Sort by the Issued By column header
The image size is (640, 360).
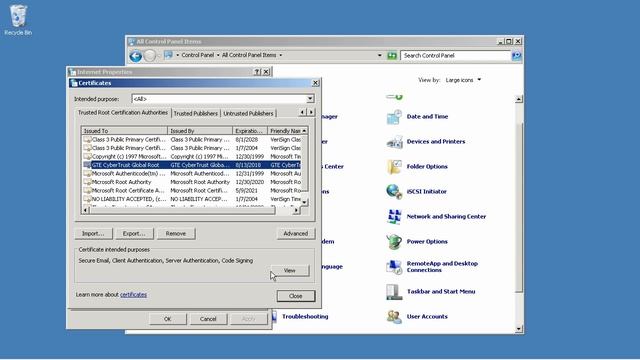200,131
